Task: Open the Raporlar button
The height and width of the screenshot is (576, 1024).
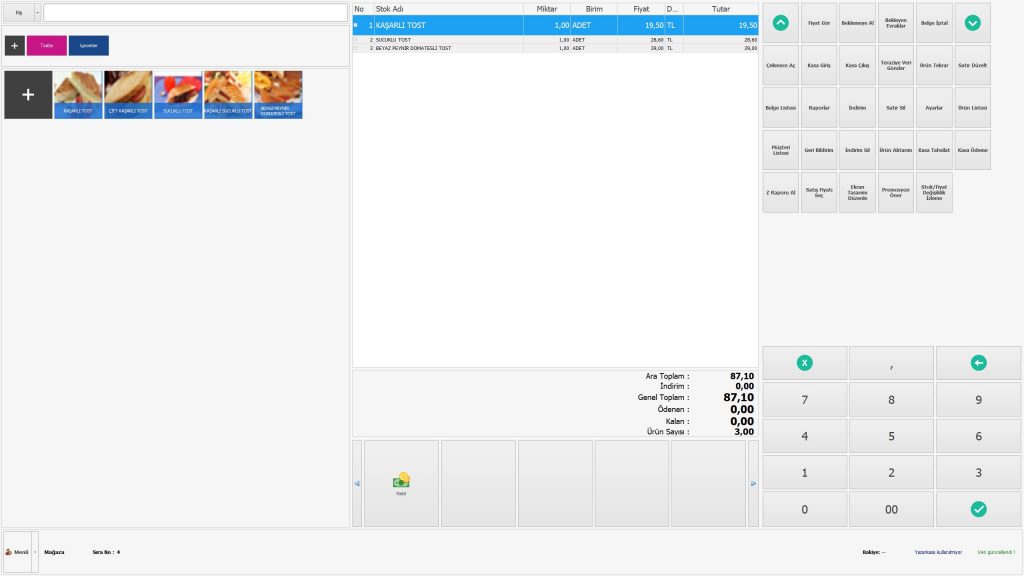Action: (x=819, y=108)
